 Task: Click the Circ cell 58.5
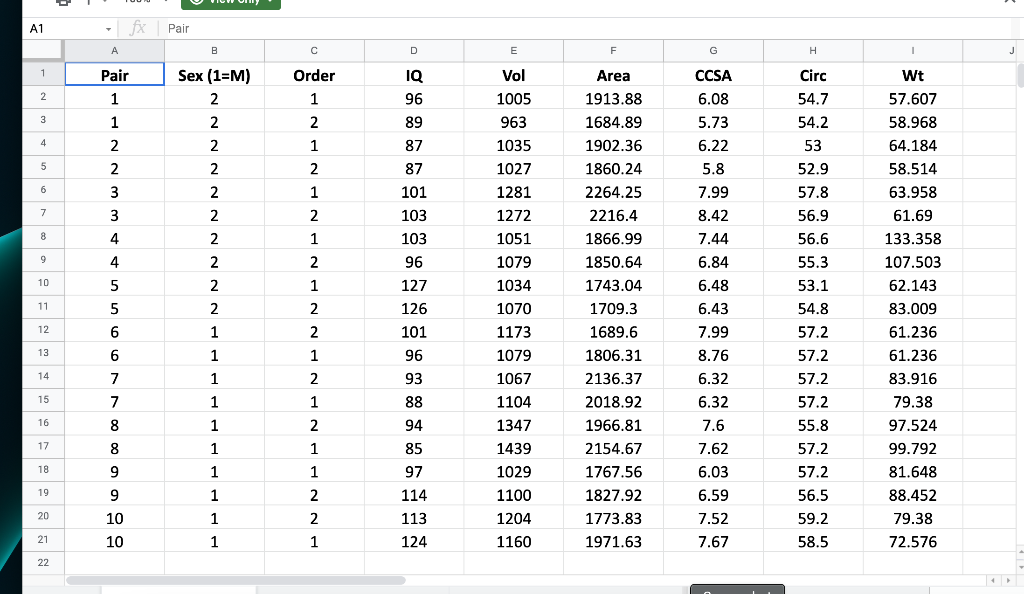pos(813,542)
